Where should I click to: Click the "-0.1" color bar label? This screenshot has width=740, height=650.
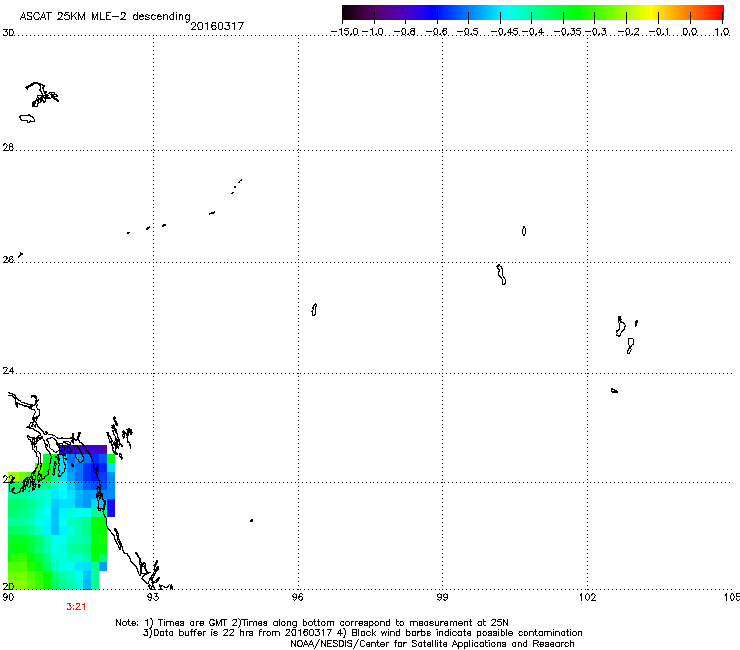pos(659,32)
